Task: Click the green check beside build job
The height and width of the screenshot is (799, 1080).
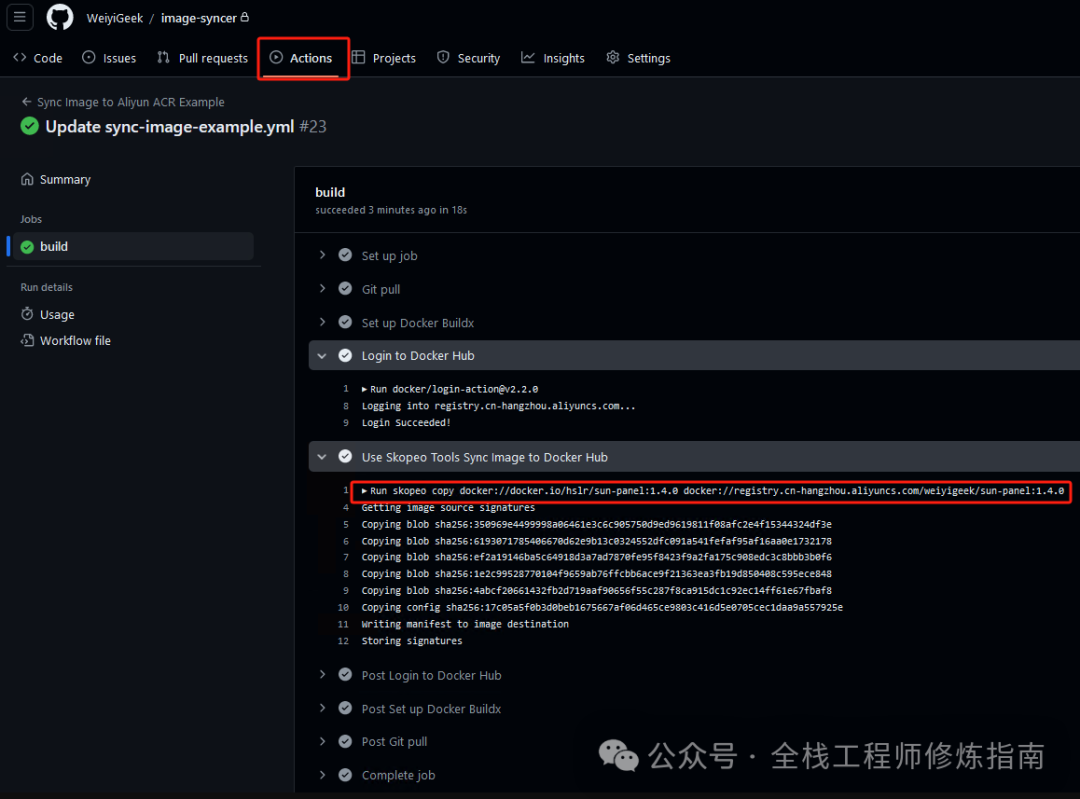Action: coord(28,247)
